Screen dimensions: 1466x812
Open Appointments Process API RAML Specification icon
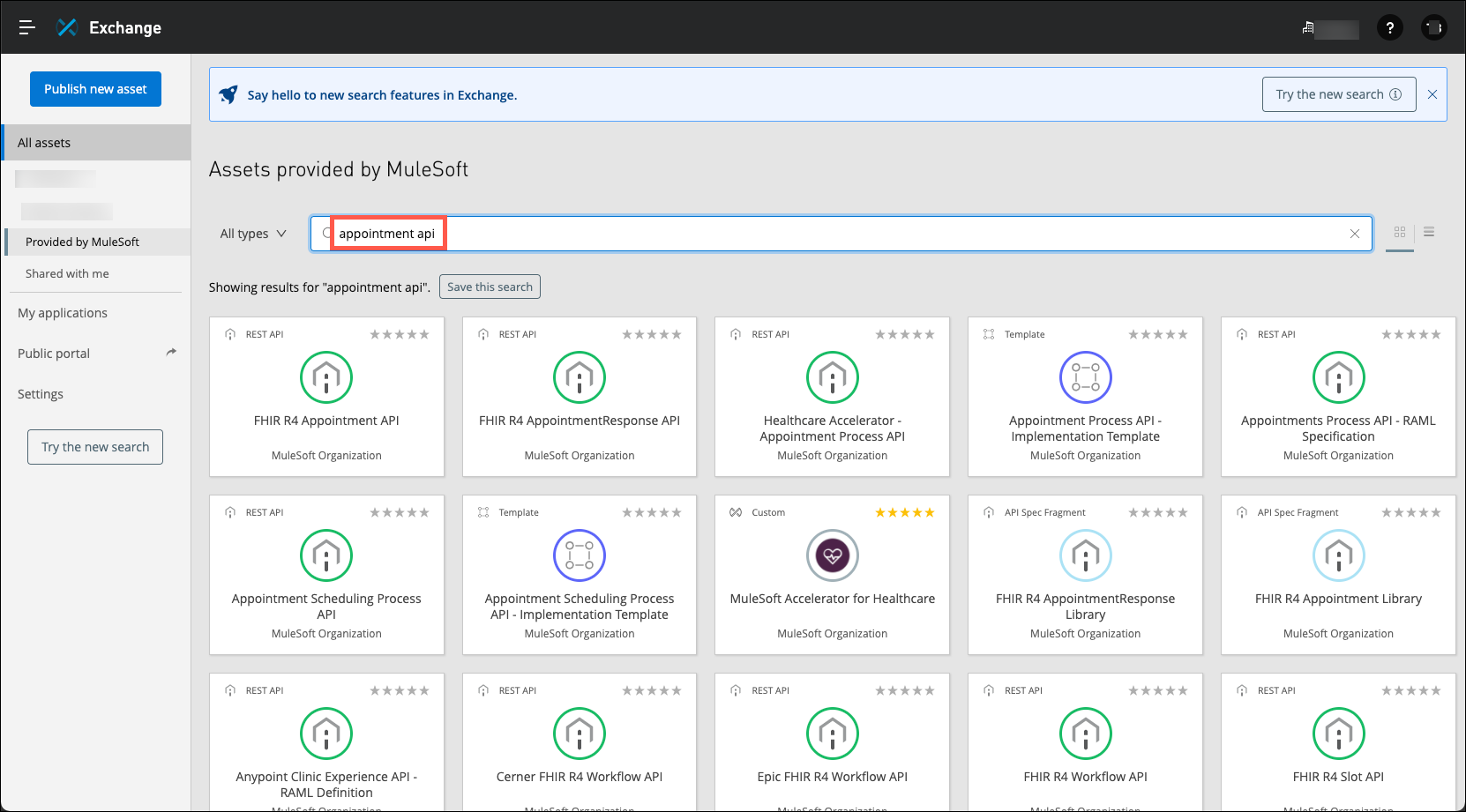[x=1339, y=377]
